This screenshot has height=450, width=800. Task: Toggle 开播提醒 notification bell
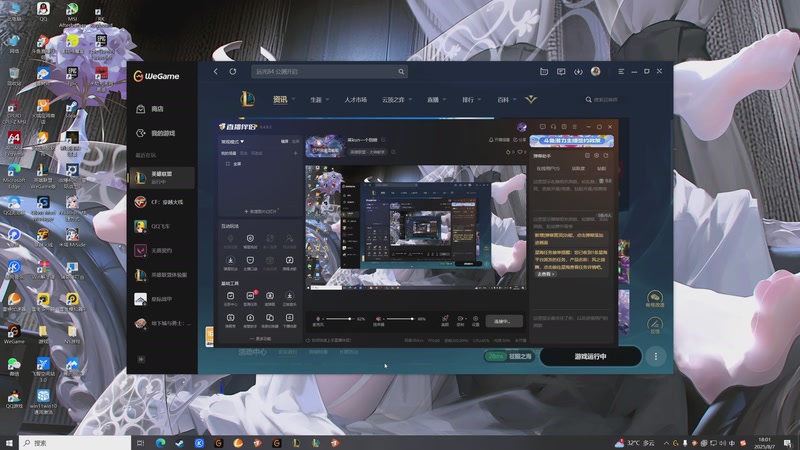click(x=499, y=140)
